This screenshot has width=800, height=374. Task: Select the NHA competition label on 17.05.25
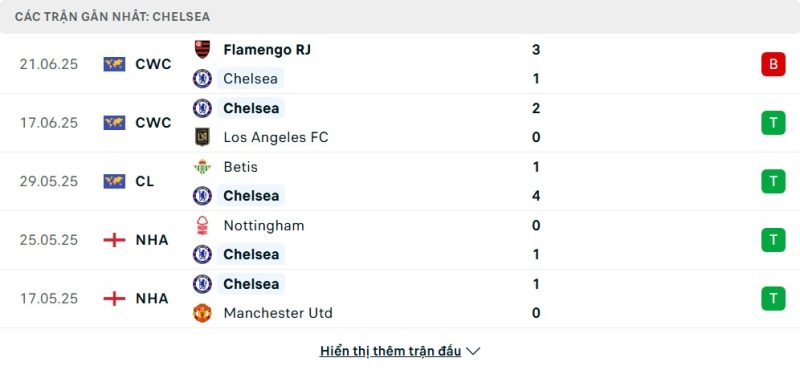point(152,298)
